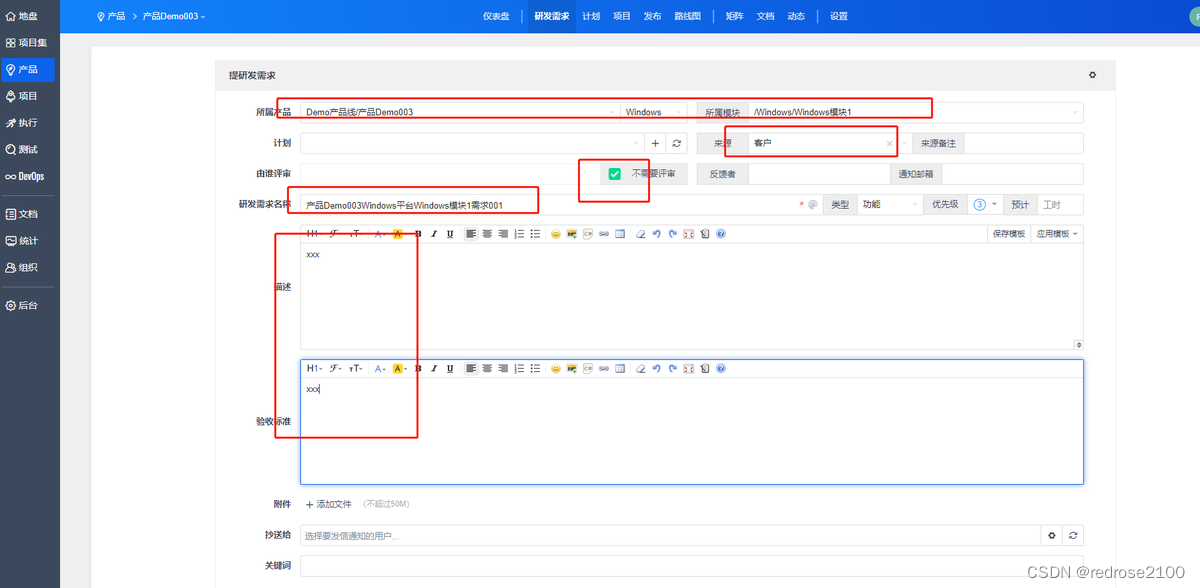Align left in 描述 editor toolbar
The height and width of the screenshot is (588, 1200).
(x=471, y=233)
